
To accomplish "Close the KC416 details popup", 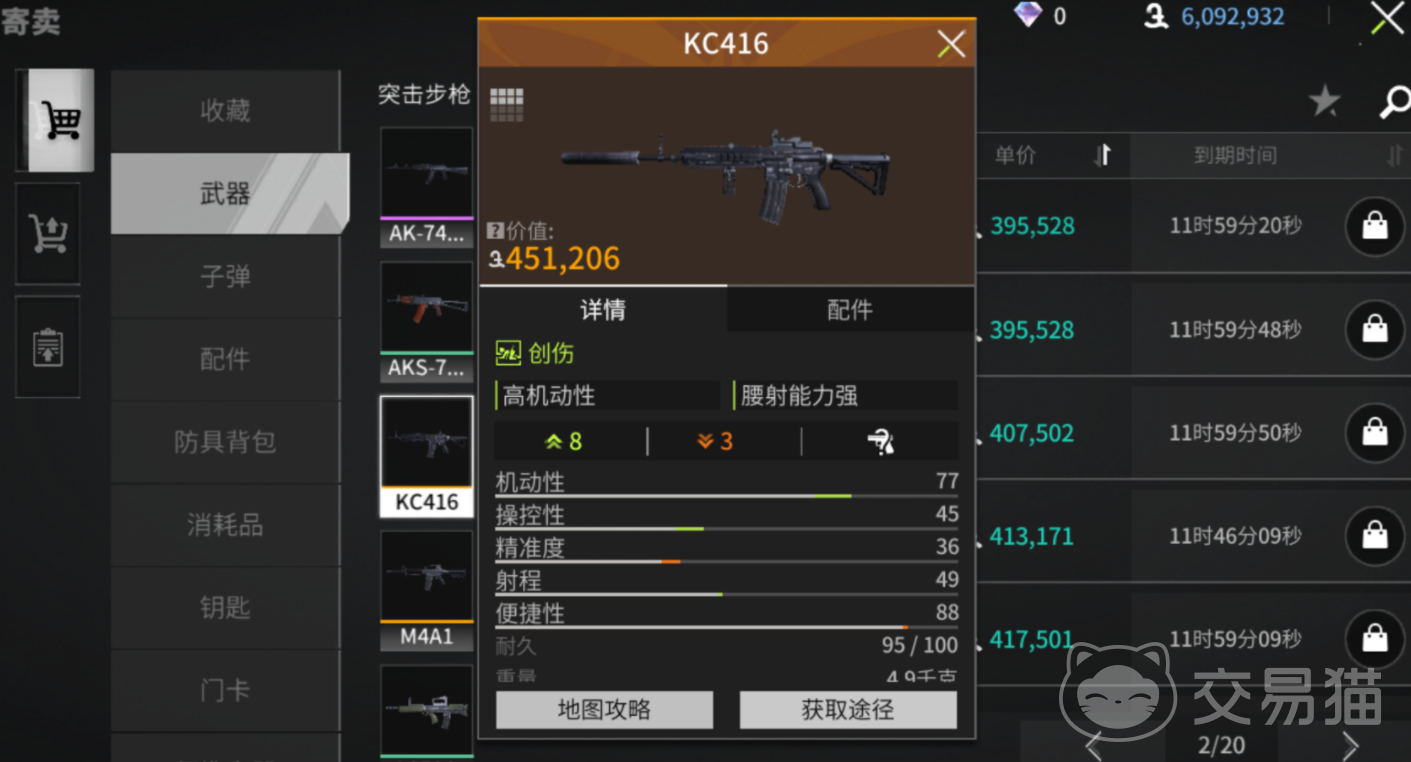I will click(x=951, y=44).
